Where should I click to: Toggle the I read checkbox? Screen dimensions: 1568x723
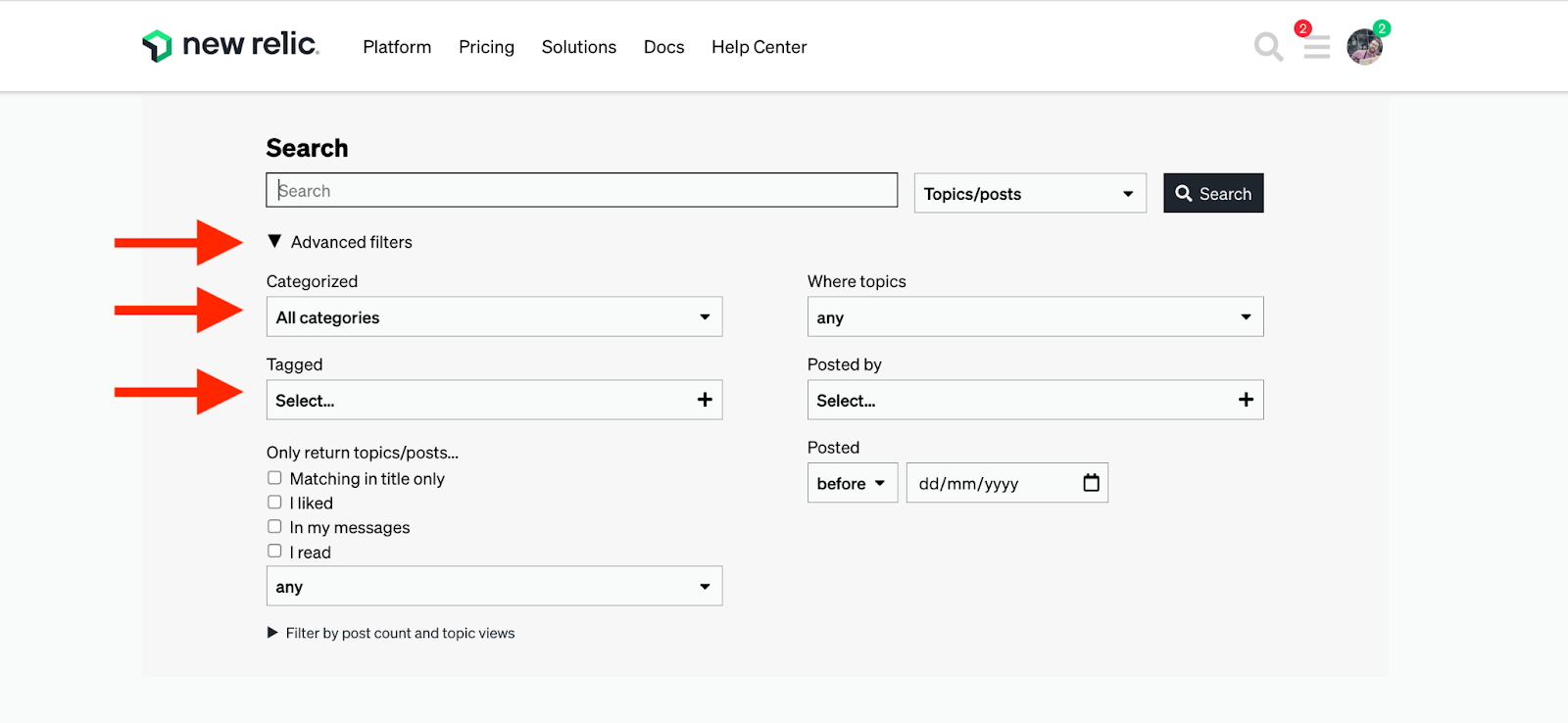[274, 552]
